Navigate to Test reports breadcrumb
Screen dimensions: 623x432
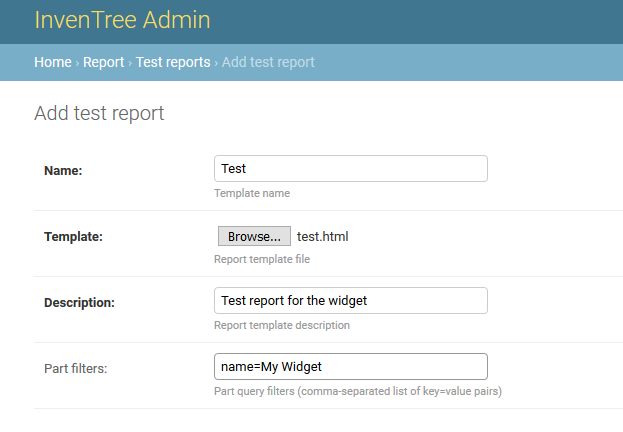[x=173, y=62]
